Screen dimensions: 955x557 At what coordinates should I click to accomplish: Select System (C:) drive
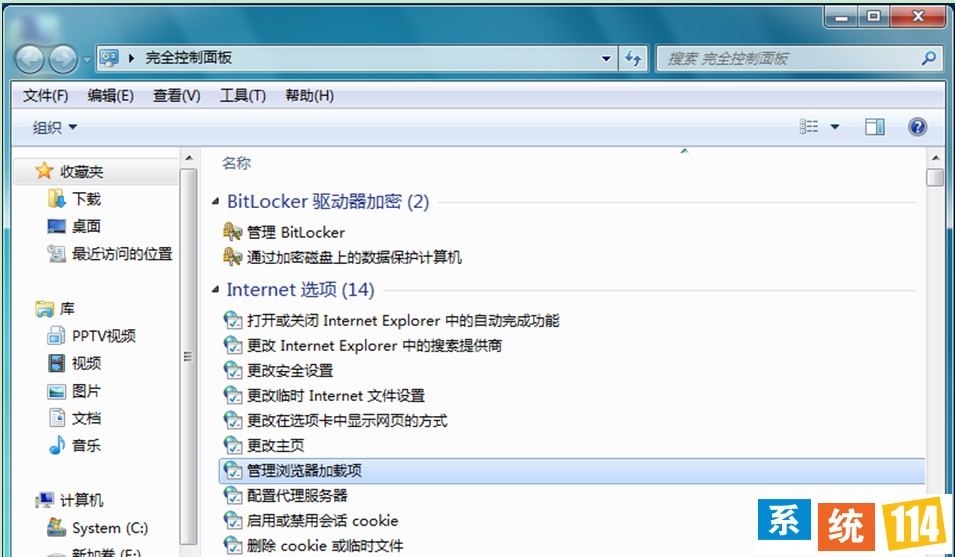point(109,528)
